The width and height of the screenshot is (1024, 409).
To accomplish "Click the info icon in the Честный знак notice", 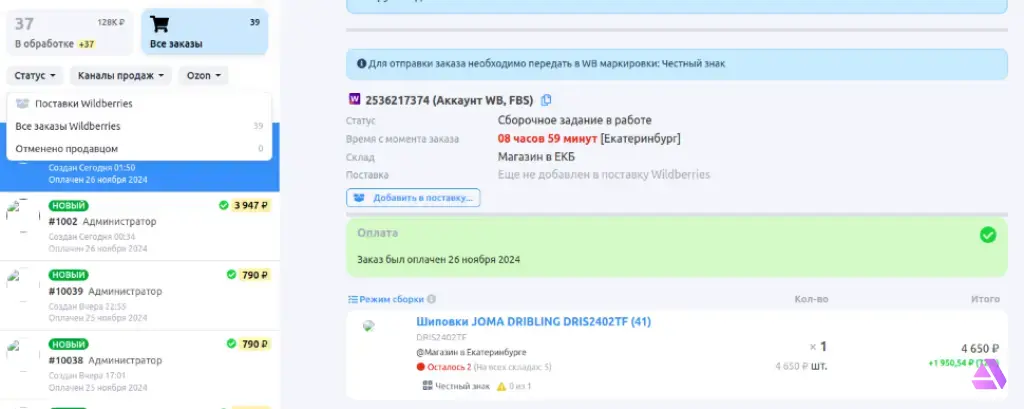I will click(x=361, y=64).
